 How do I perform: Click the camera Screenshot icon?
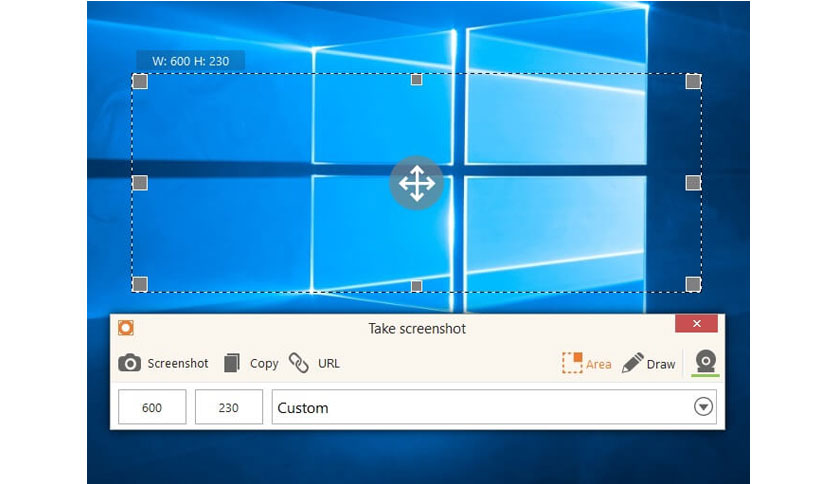pyautogui.click(x=129, y=363)
